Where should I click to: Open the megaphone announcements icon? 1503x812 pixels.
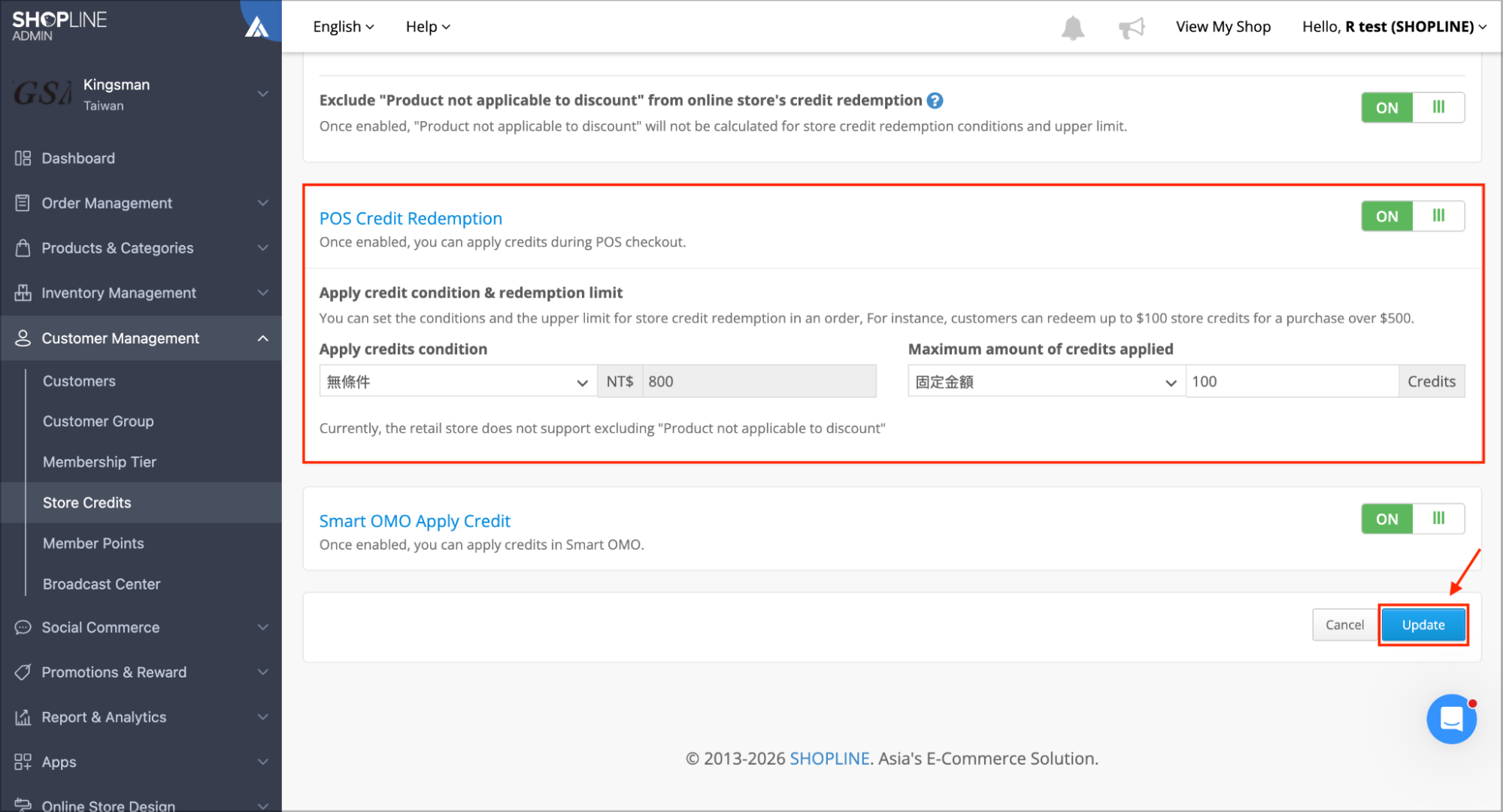pos(1132,28)
